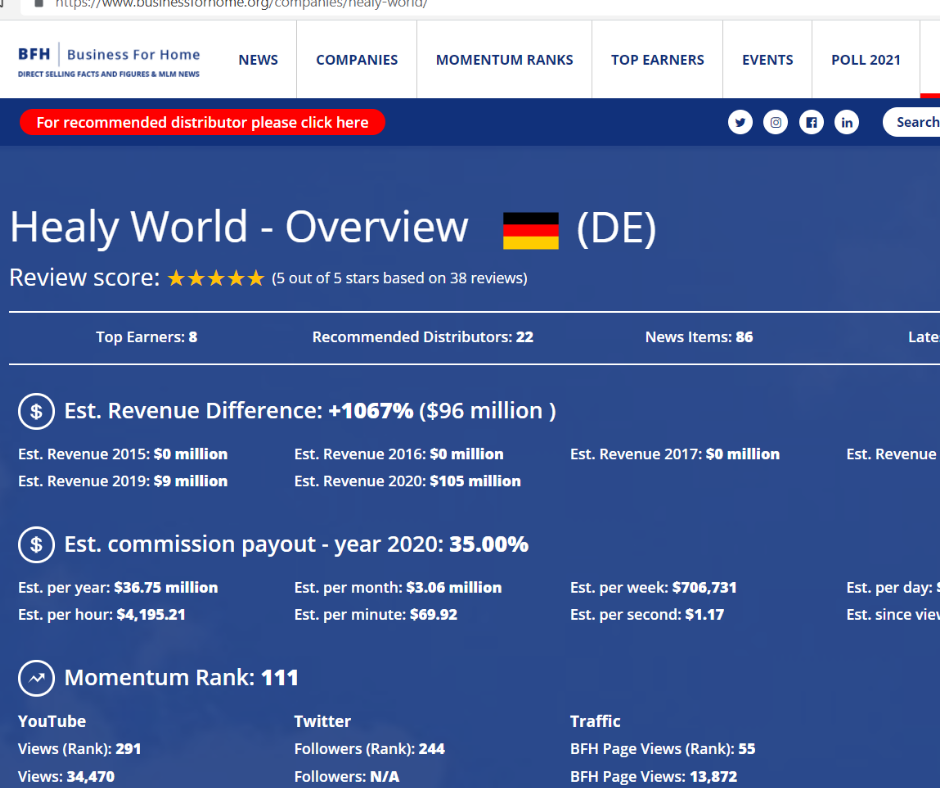Click the Recommended Distributors: 22 link
Image resolution: width=940 pixels, height=788 pixels.
click(x=422, y=337)
